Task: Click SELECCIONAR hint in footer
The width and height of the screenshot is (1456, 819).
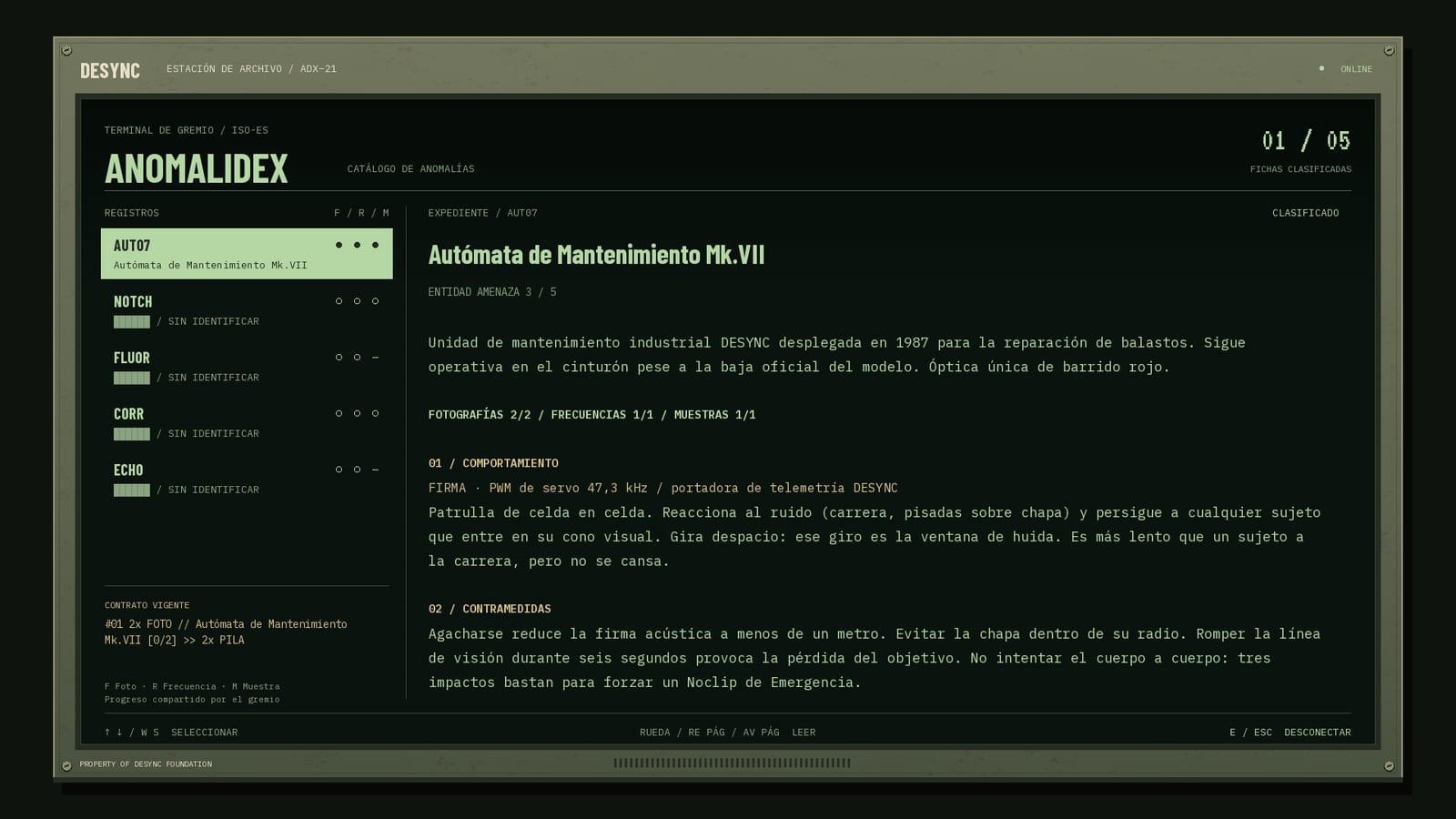Action: 204,733
